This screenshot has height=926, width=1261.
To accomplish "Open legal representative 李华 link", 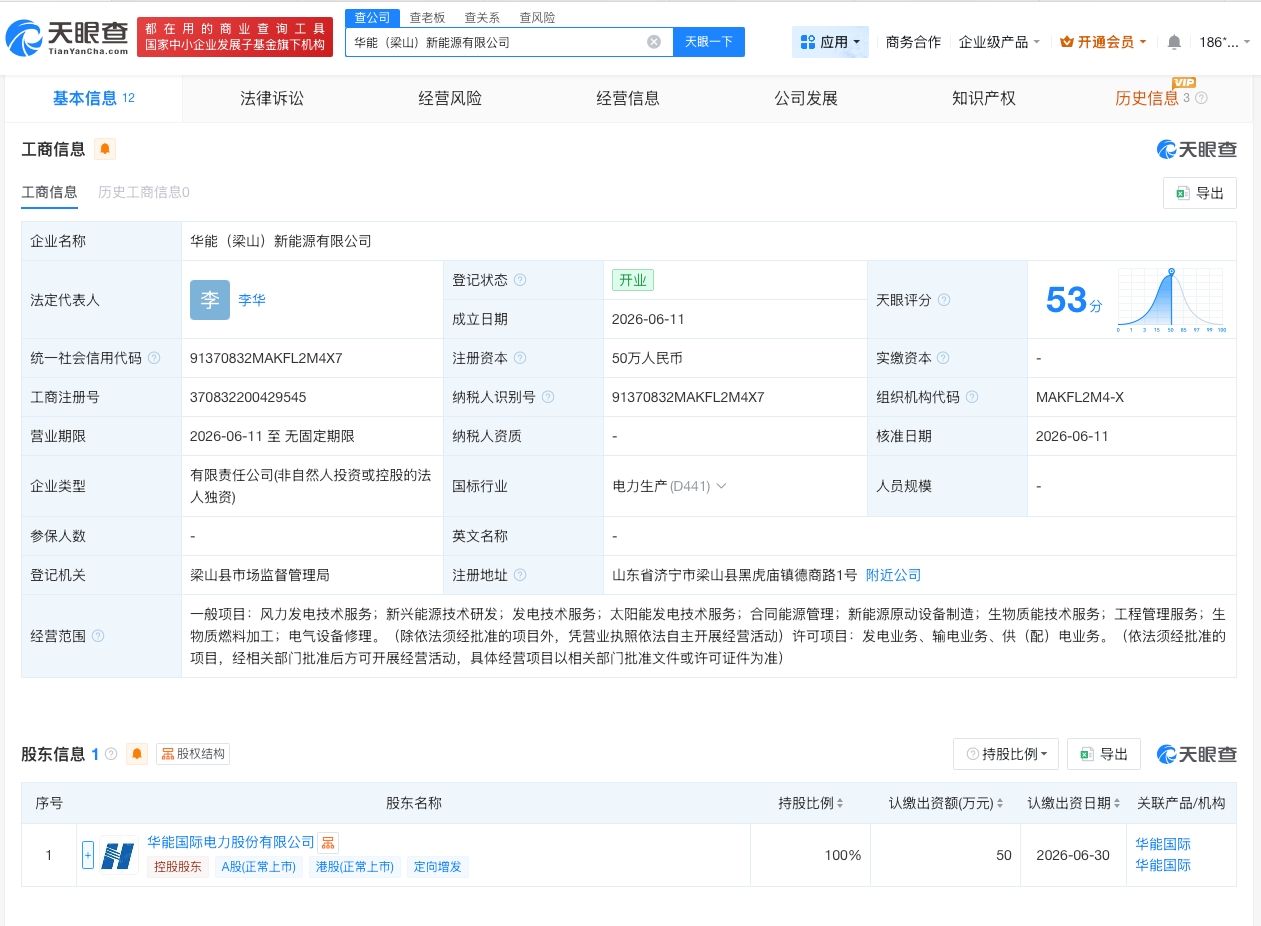I will [x=252, y=300].
